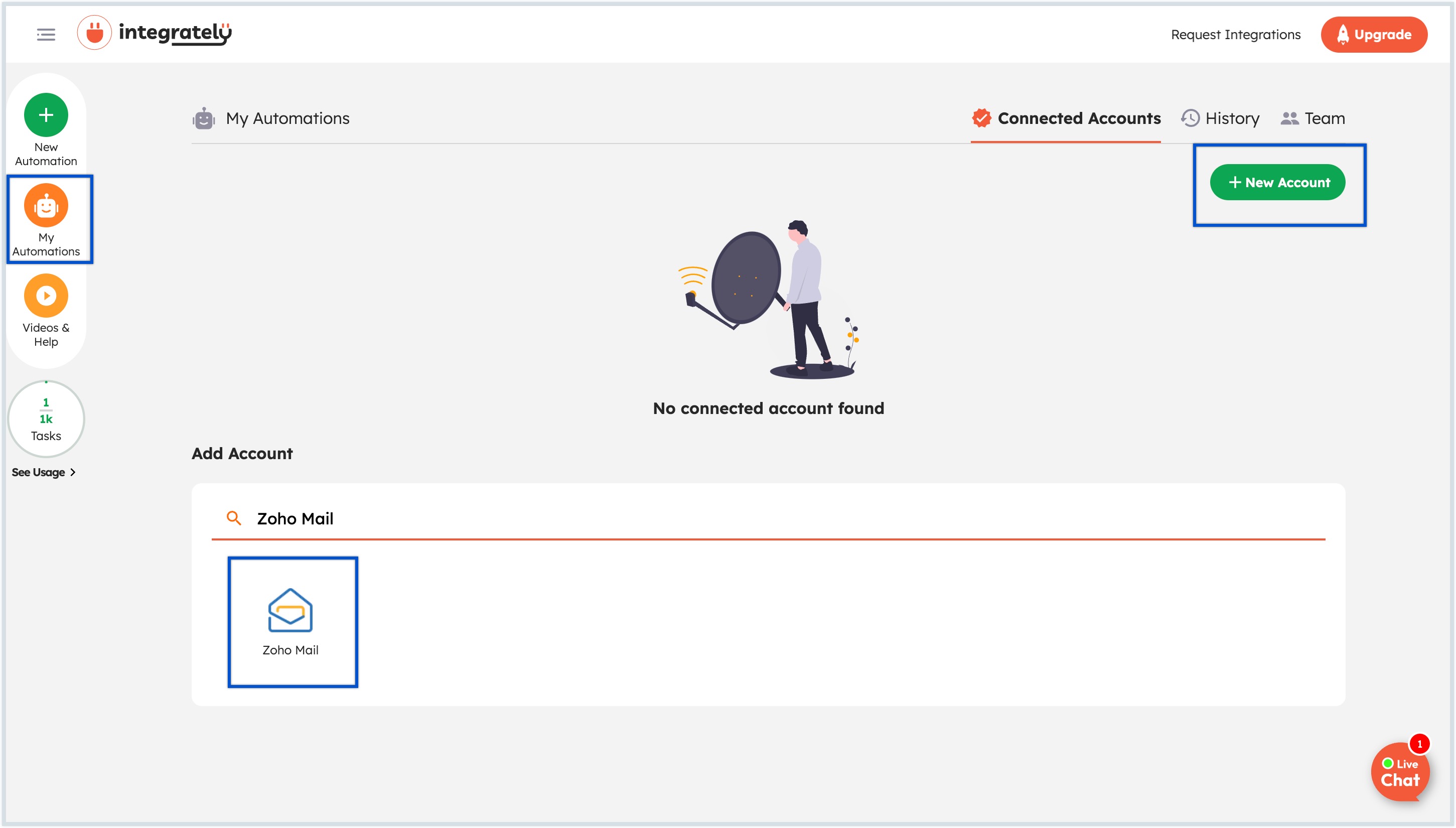
Task: Click the New Automation icon
Action: point(46,114)
